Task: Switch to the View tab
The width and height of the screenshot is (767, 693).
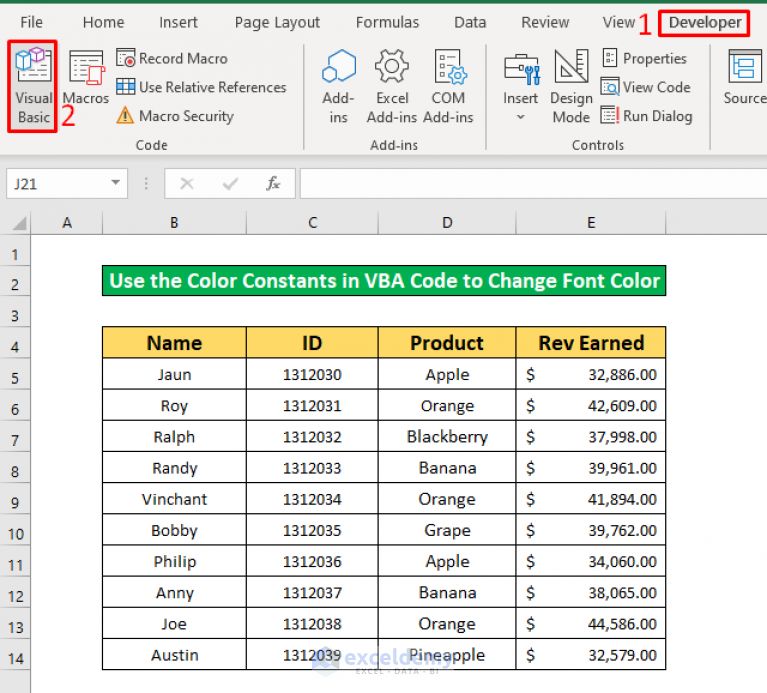Action: pyautogui.click(x=618, y=22)
